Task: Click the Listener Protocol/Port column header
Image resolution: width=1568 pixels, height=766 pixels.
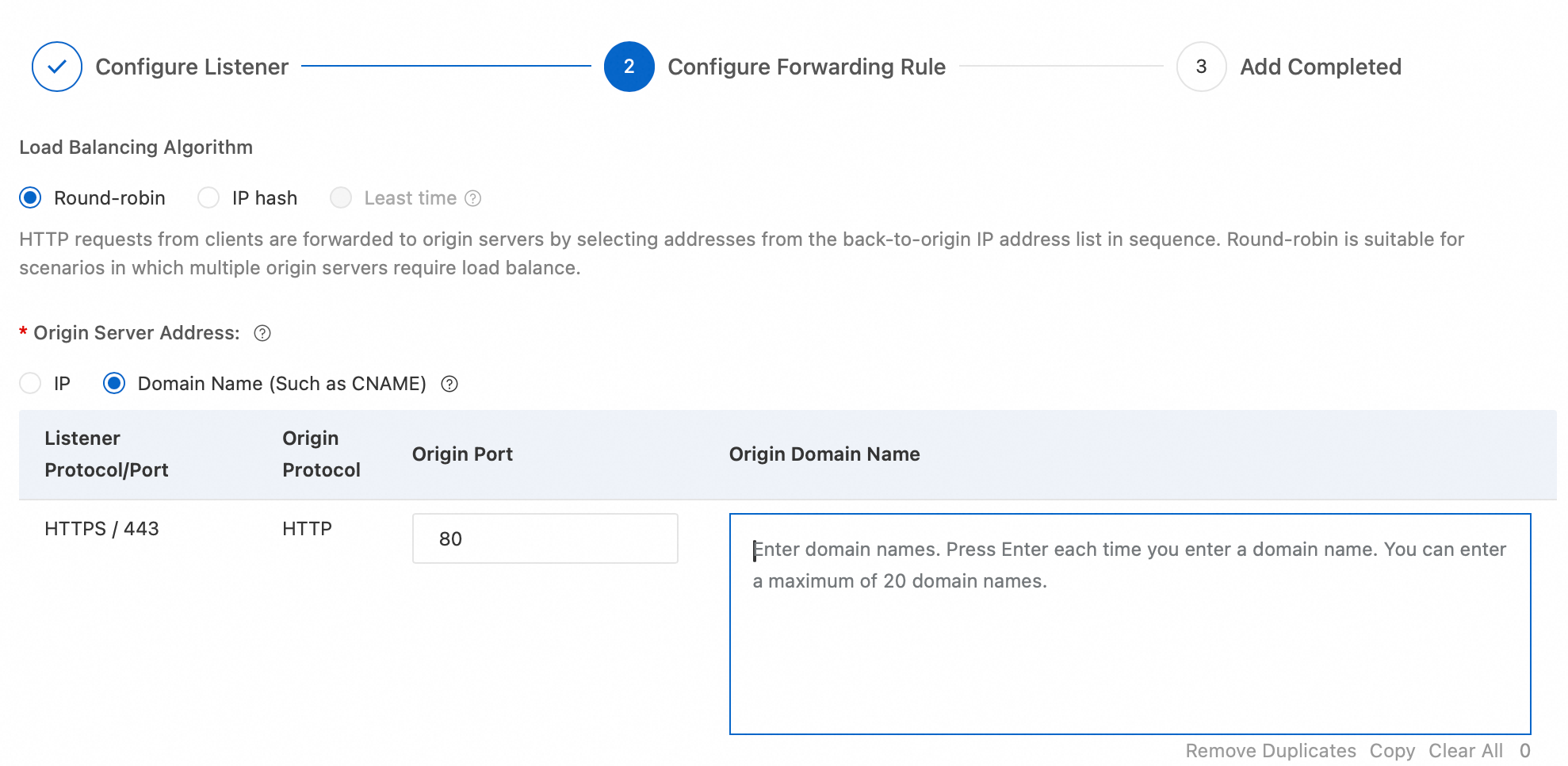Action: point(106,454)
